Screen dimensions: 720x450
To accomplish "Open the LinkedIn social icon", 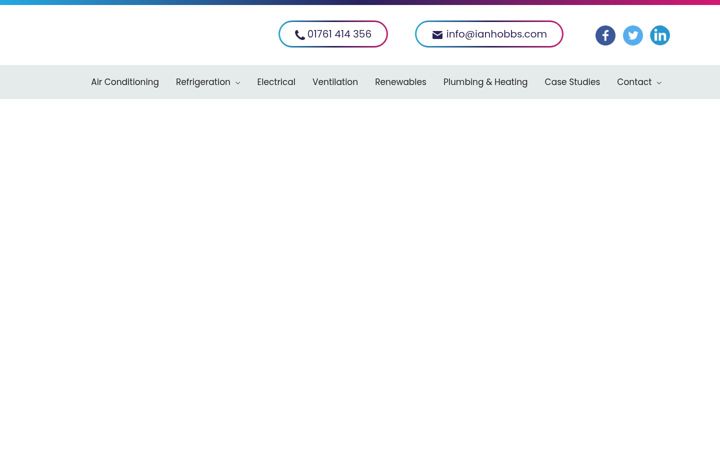I will pos(660,35).
